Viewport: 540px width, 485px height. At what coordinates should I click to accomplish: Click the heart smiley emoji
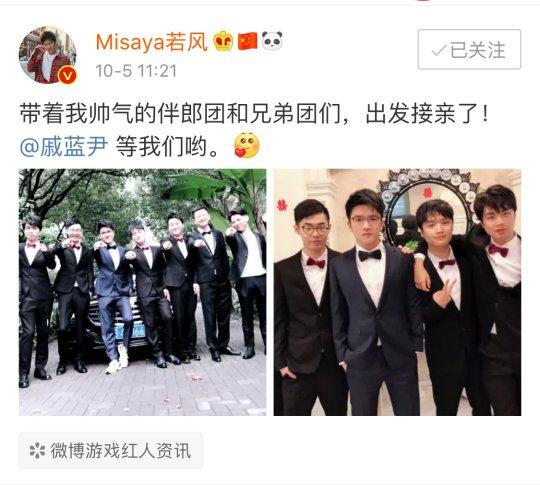pyautogui.click(x=247, y=145)
